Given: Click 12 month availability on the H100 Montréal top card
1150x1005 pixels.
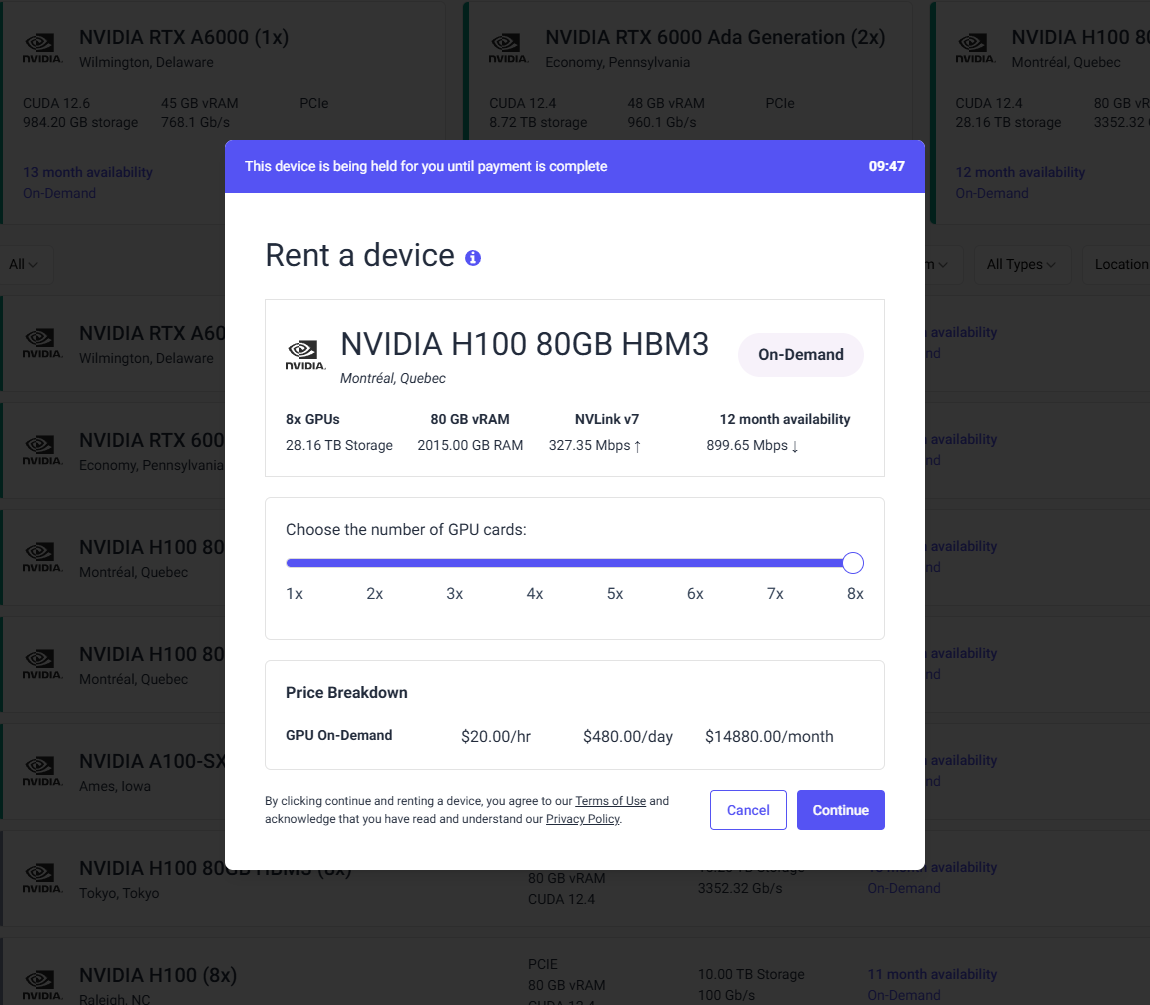Looking at the screenshot, I should tap(1020, 172).
